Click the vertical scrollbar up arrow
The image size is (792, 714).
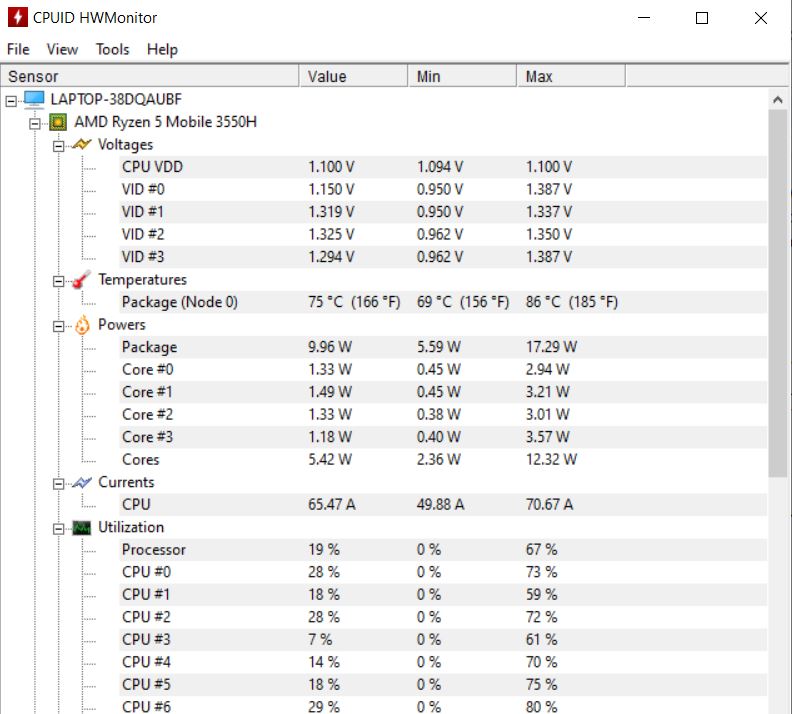coord(778,100)
